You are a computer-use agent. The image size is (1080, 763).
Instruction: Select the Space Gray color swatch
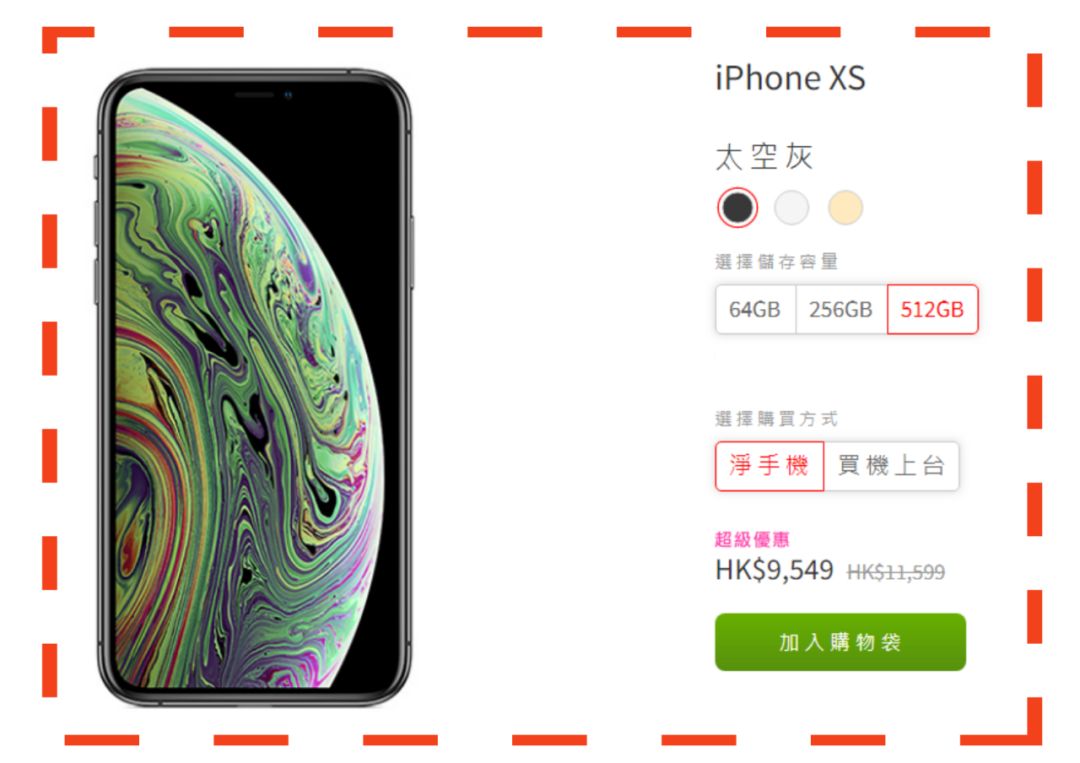[x=737, y=207]
